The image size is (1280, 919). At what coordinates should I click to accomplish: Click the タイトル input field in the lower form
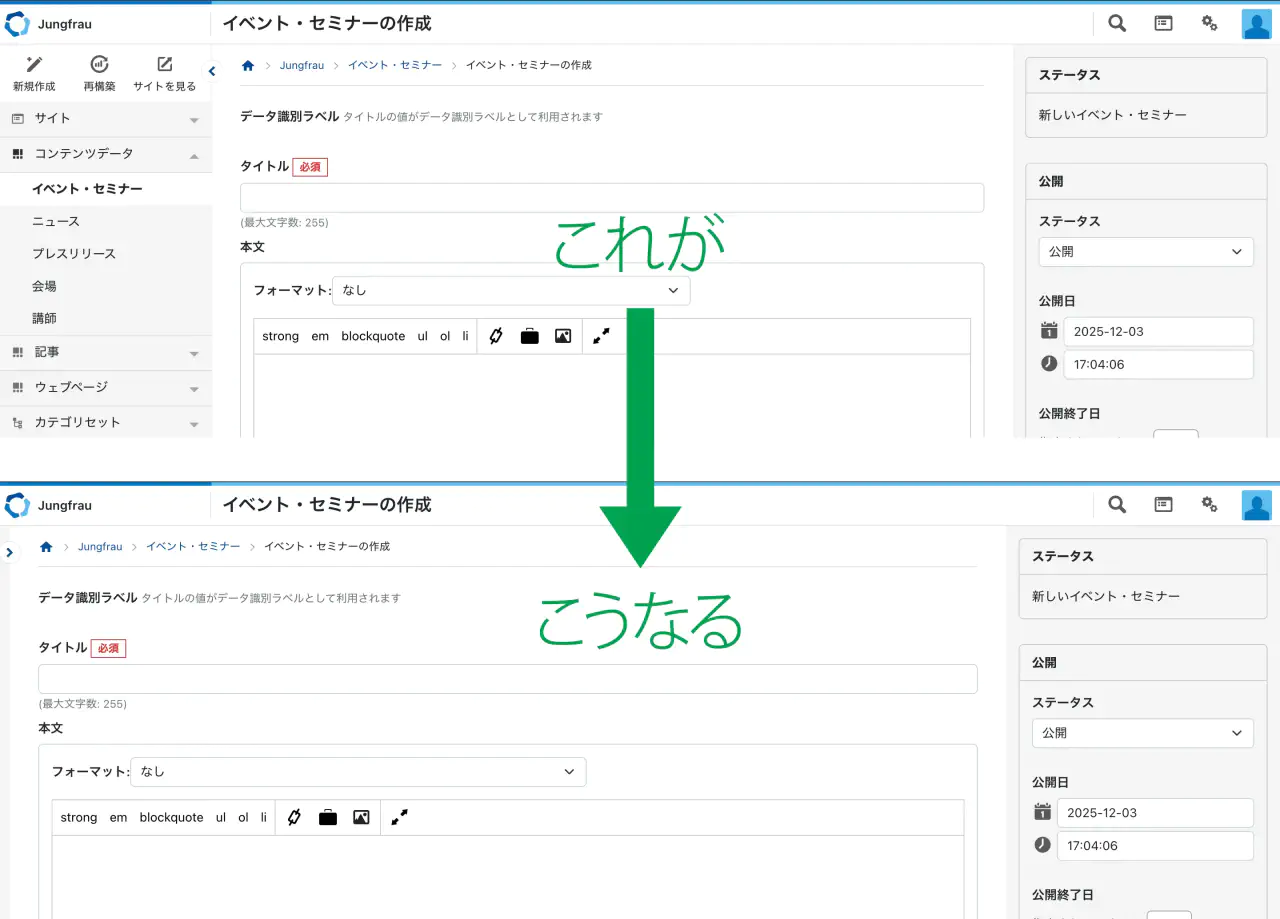[507, 679]
